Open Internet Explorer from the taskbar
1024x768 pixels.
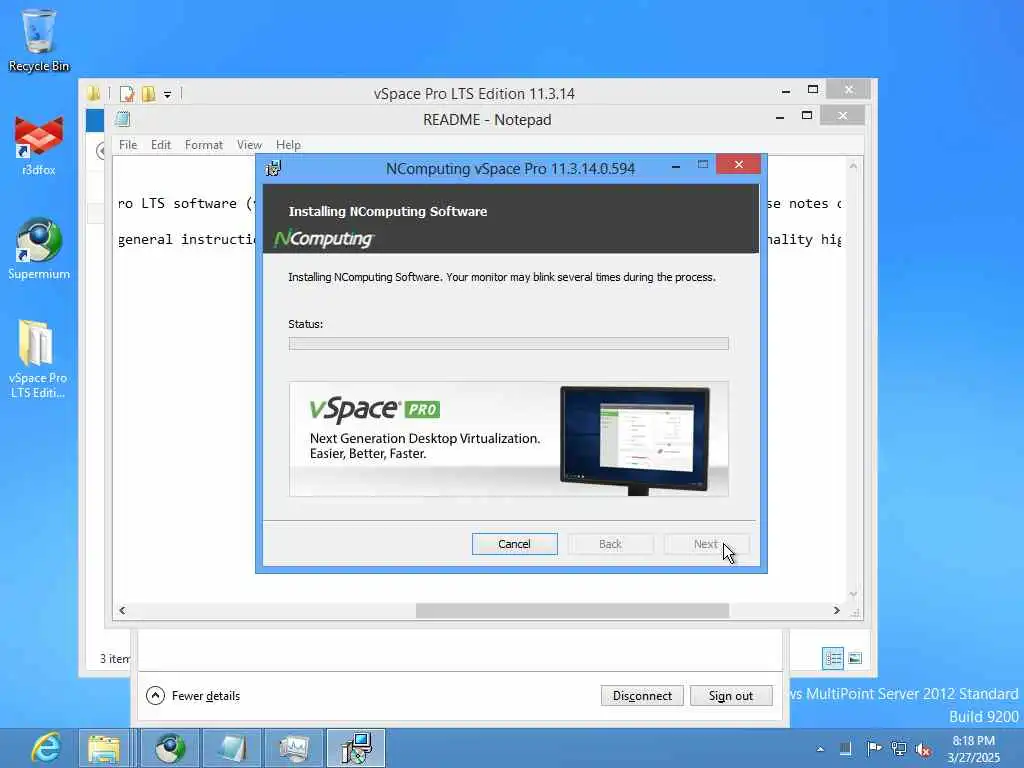(46, 748)
